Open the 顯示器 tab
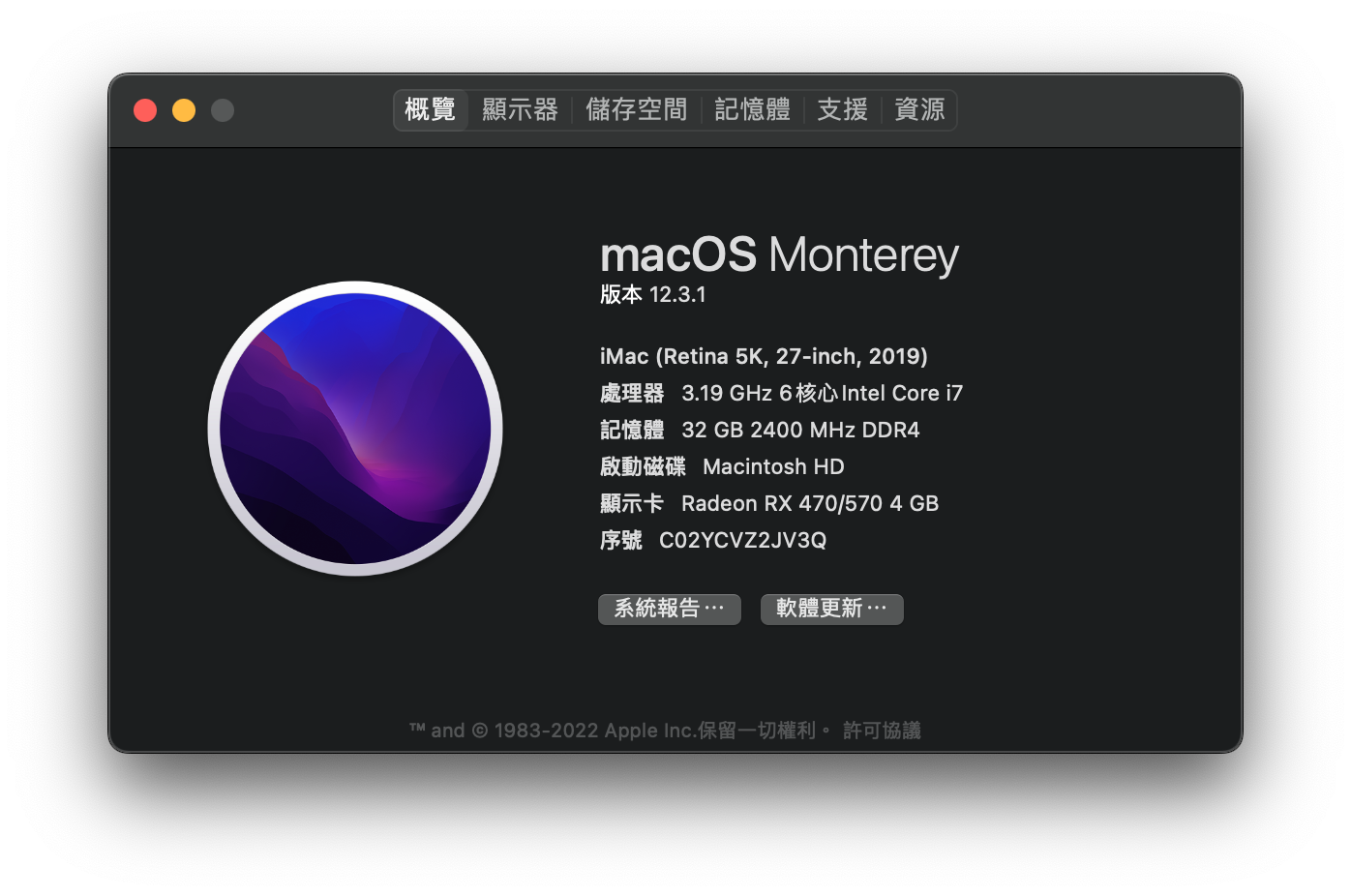1351x896 pixels. tap(520, 109)
